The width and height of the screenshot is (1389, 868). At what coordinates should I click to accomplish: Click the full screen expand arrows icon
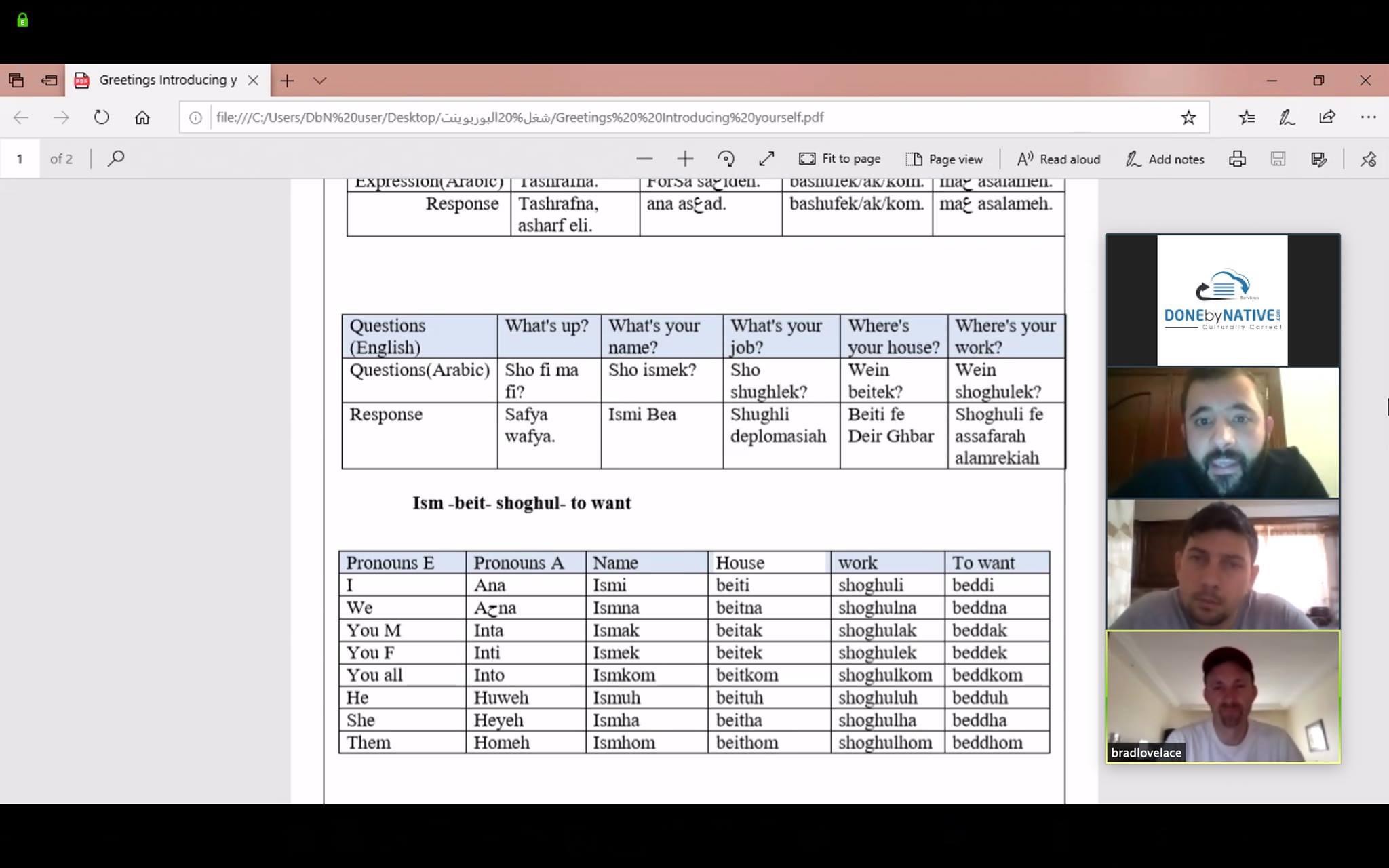pos(766,159)
